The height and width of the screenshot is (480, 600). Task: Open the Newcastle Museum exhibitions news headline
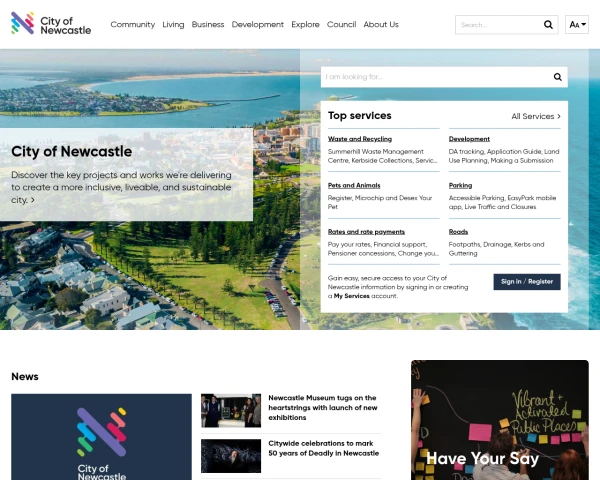[323, 408]
